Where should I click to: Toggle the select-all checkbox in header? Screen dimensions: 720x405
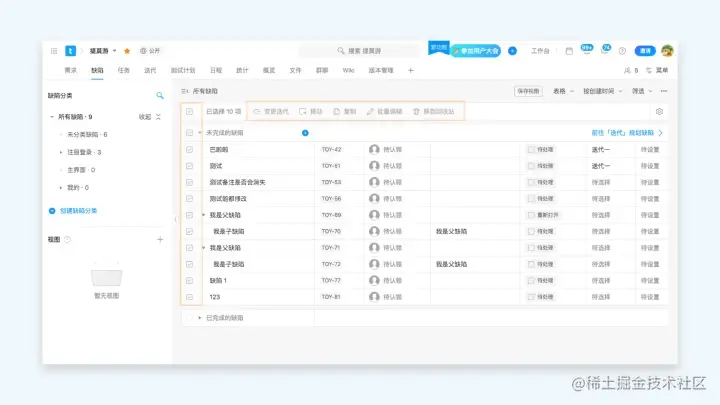190,112
